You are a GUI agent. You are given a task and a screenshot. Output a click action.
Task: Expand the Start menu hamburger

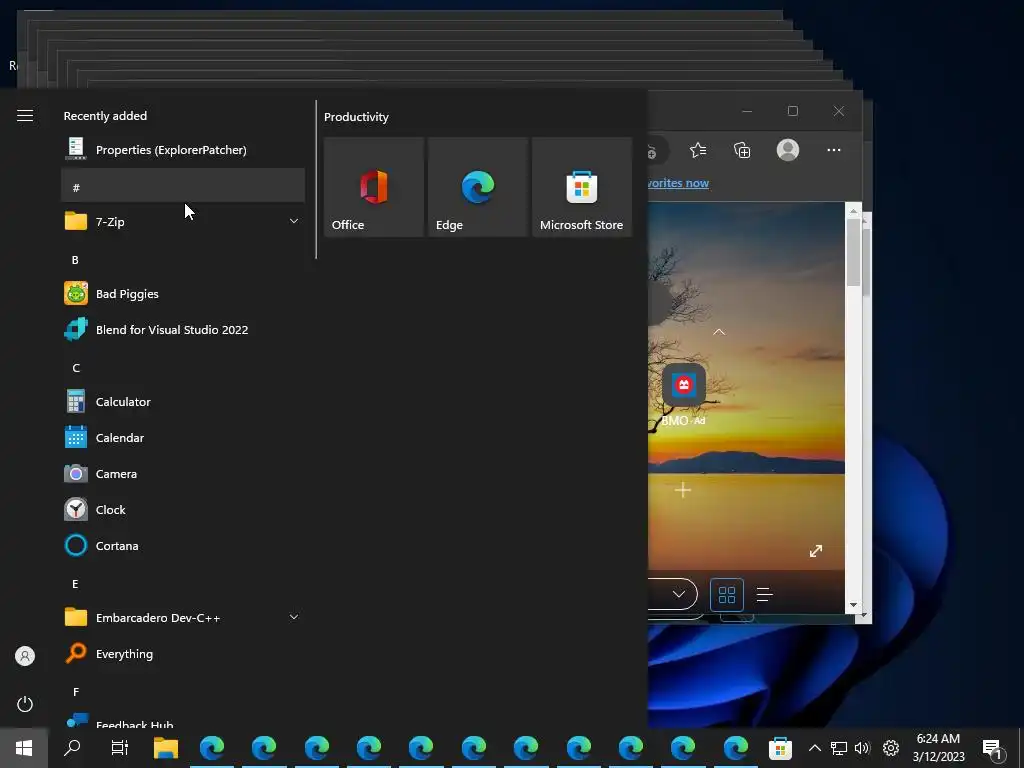click(x=25, y=116)
